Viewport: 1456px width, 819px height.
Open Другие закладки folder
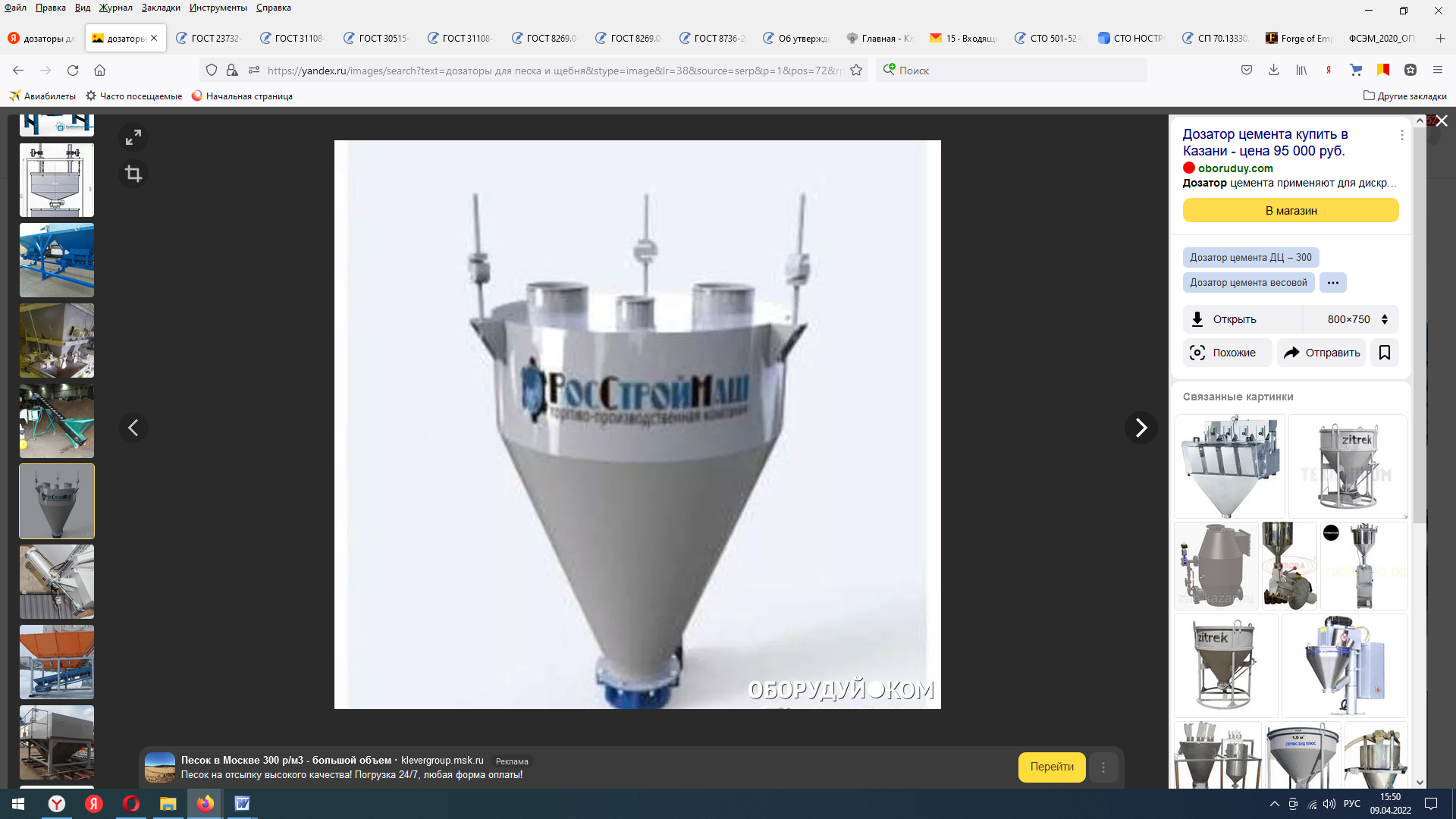[1404, 96]
